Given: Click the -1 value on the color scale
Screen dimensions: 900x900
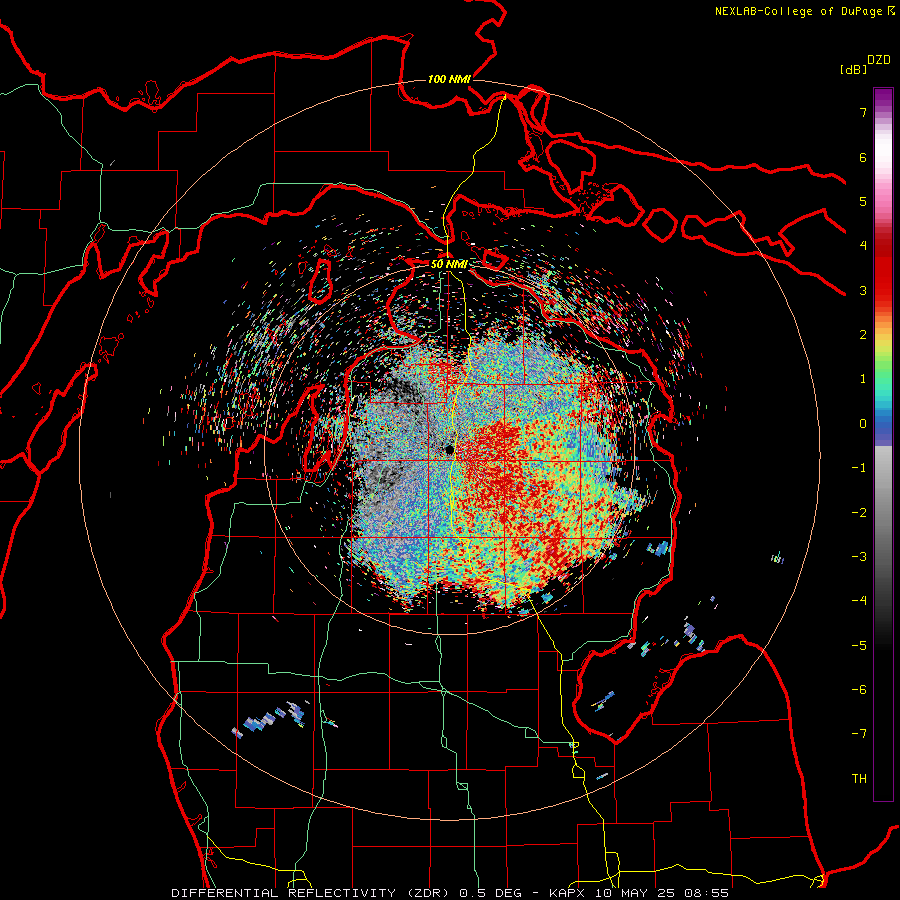Looking at the screenshot, I should (859, 468).
